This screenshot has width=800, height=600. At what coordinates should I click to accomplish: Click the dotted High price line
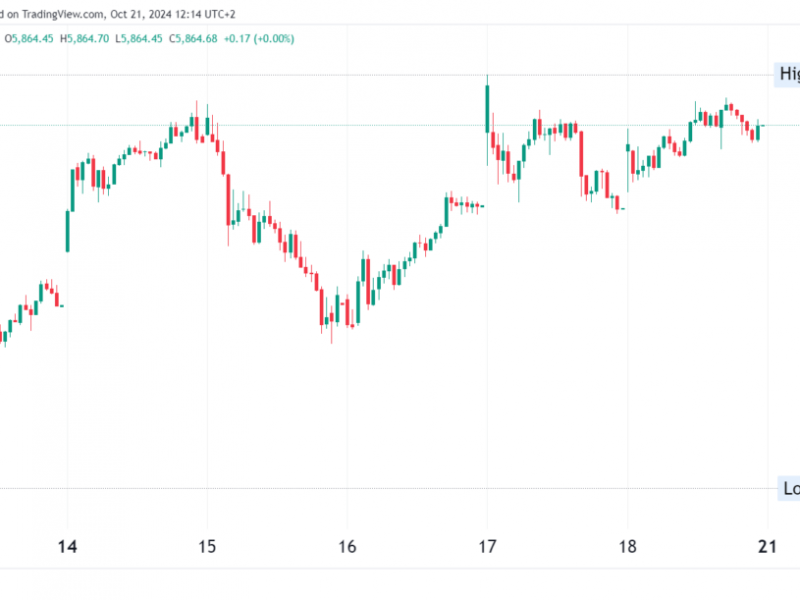[386, 75]
